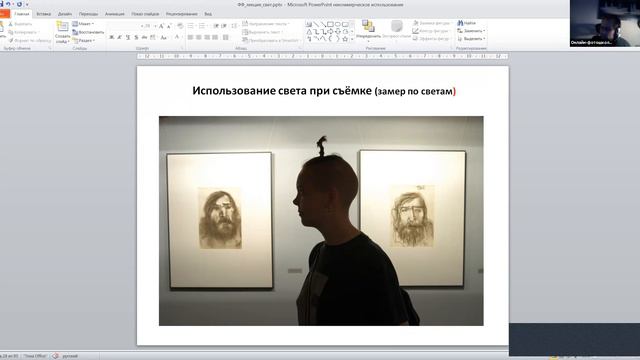Increase font size with large A icon
The width and height of the screenshot is (640, 360).
(161, 26)
